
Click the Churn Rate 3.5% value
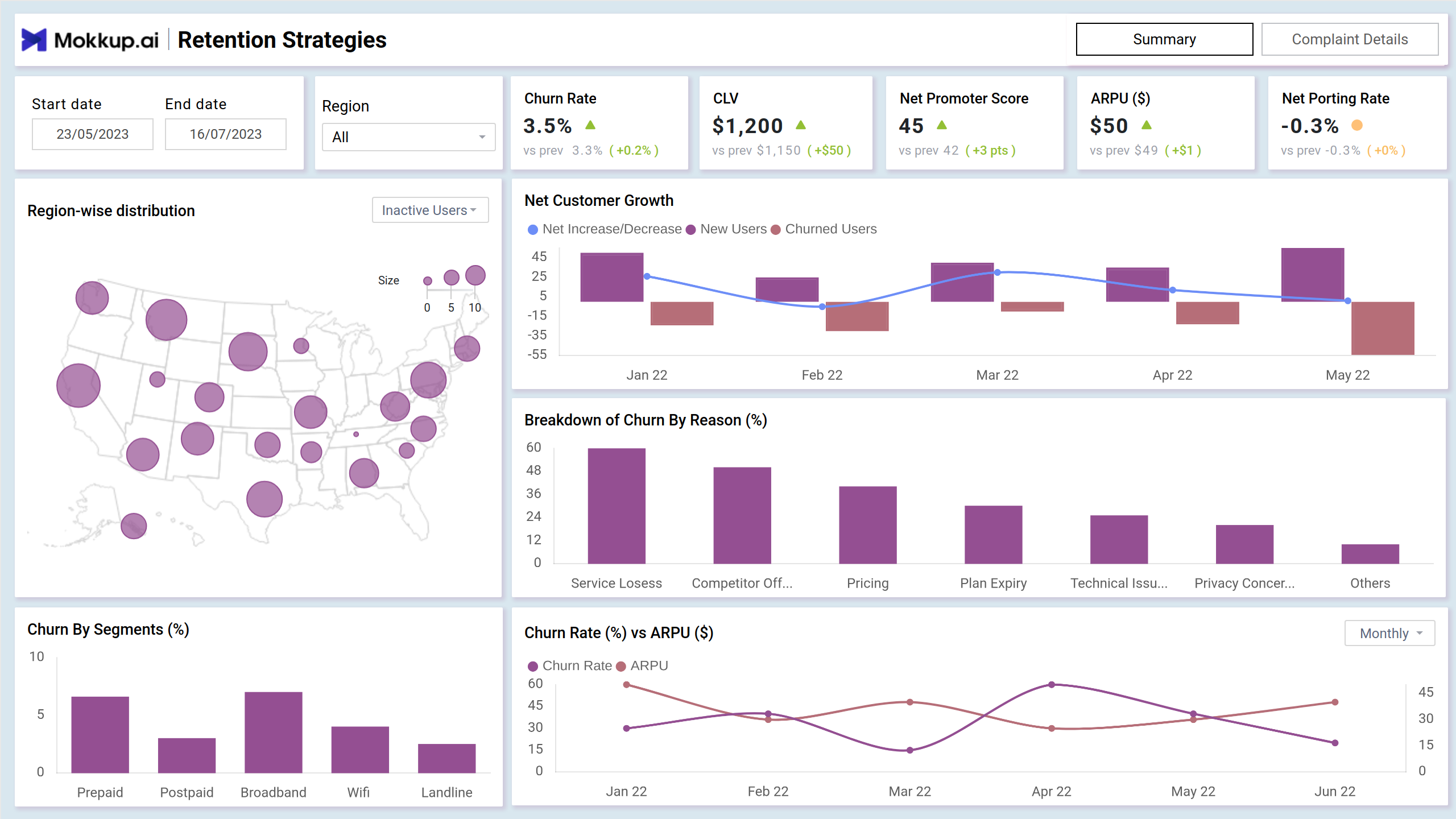point(547,126)
